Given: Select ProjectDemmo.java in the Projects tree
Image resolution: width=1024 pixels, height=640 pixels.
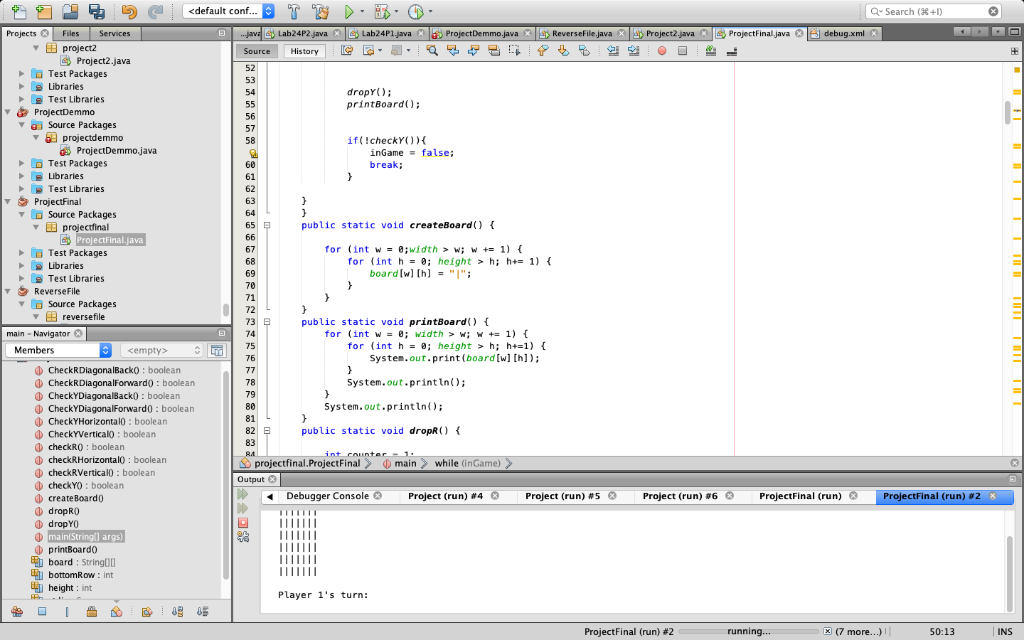Looking at the screenshot, I should pos(116,151).
